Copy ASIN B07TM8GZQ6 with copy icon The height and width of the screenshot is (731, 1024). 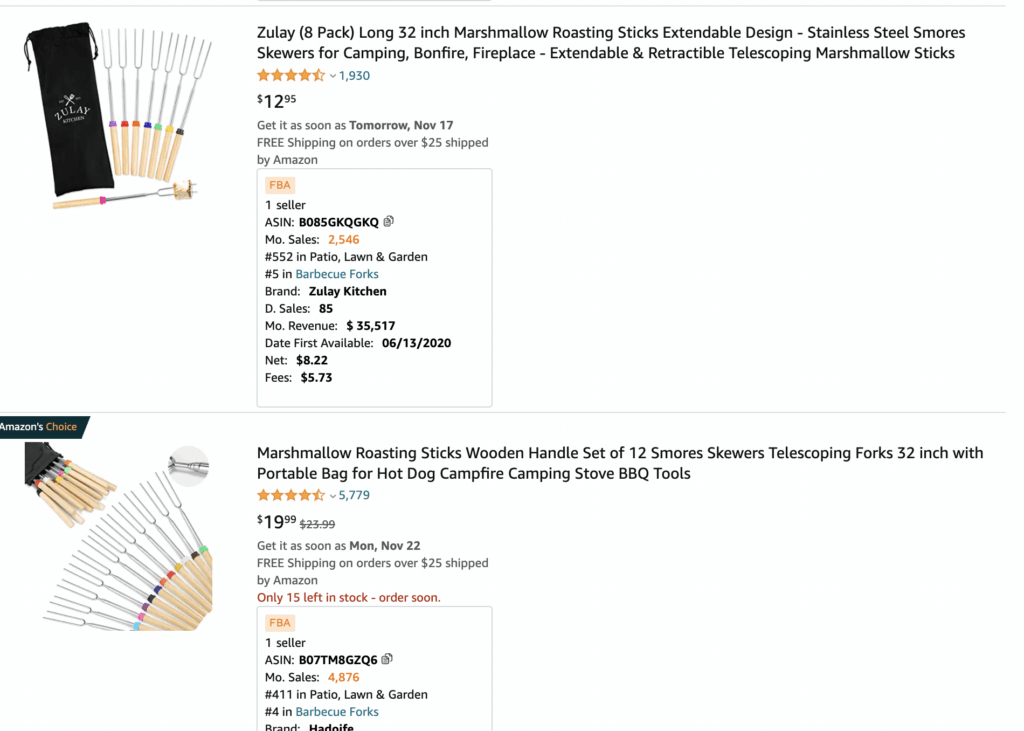tap(387, 659)
